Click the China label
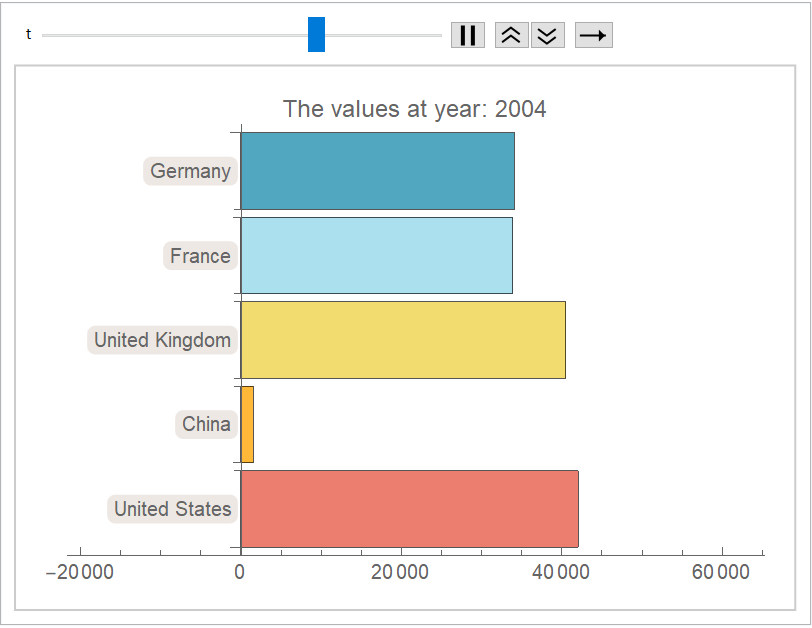This screenshot has width=812, height=628. point(206,424)
